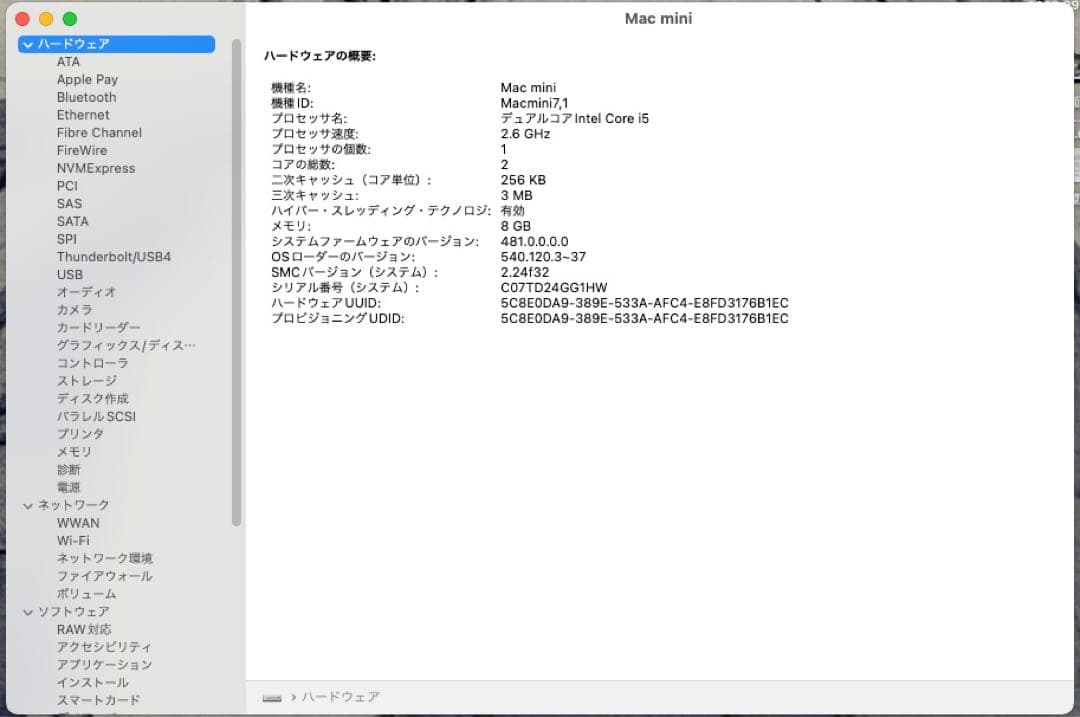Collapse the ソフトウェア section
This screenshot has height=717, width=1080.
point(26,611)
